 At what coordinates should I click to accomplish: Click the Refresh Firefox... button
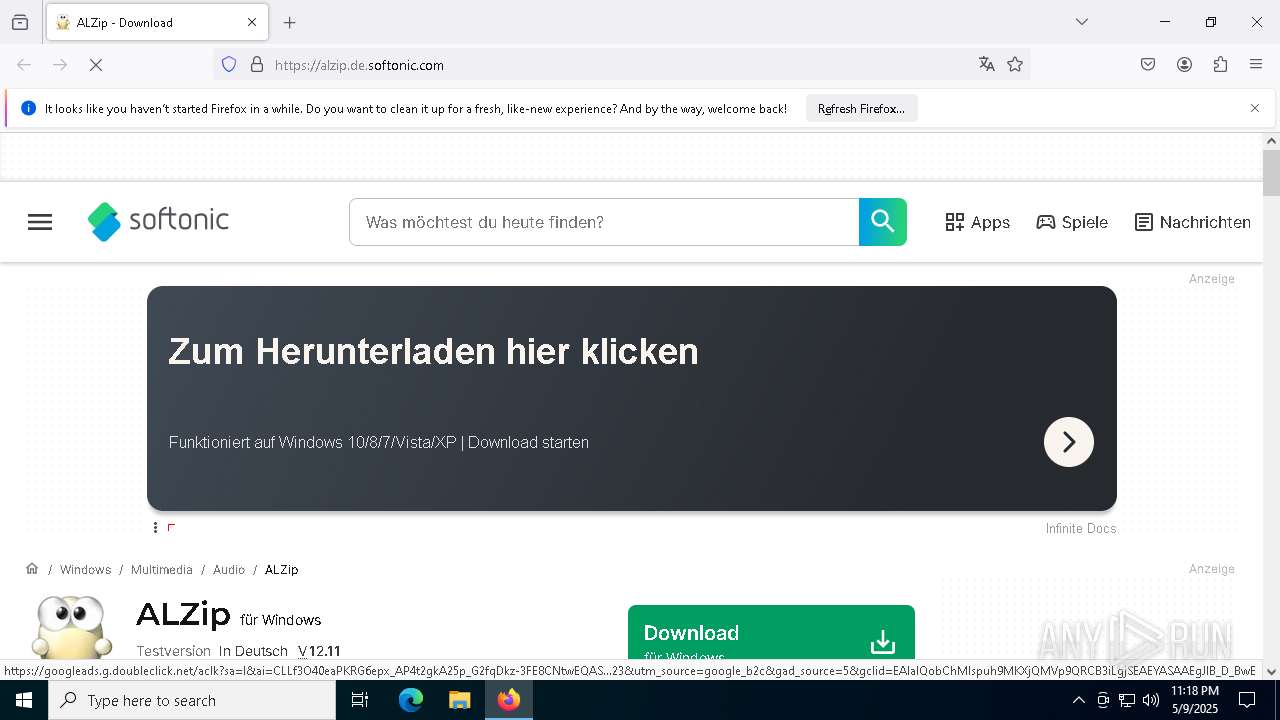coord(861,109)
